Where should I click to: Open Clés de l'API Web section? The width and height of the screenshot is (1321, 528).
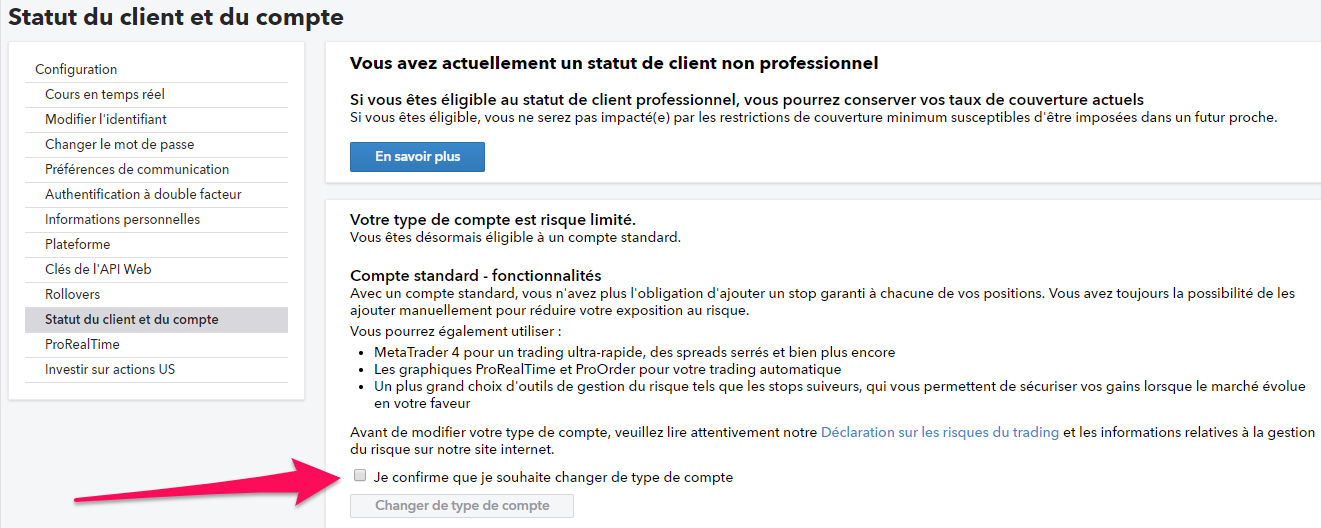tap(98, 269)
